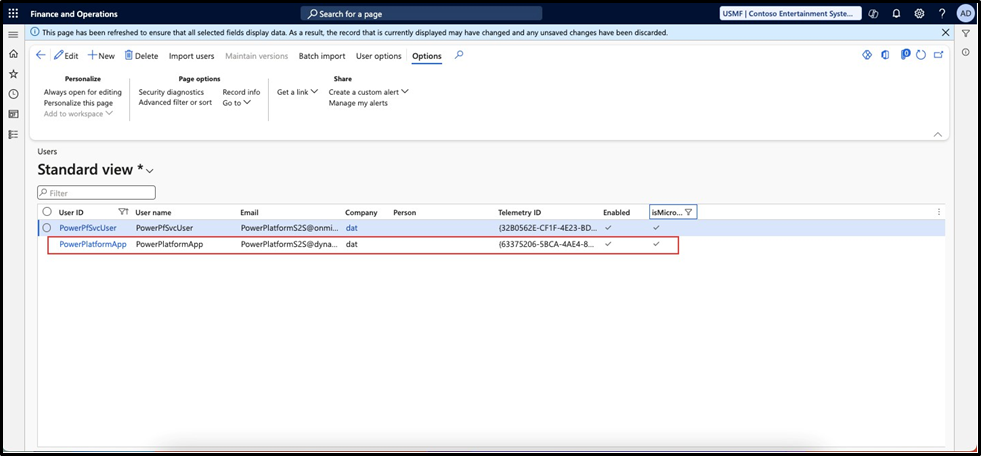Open notifications bell icon

(x=897, y=14)
